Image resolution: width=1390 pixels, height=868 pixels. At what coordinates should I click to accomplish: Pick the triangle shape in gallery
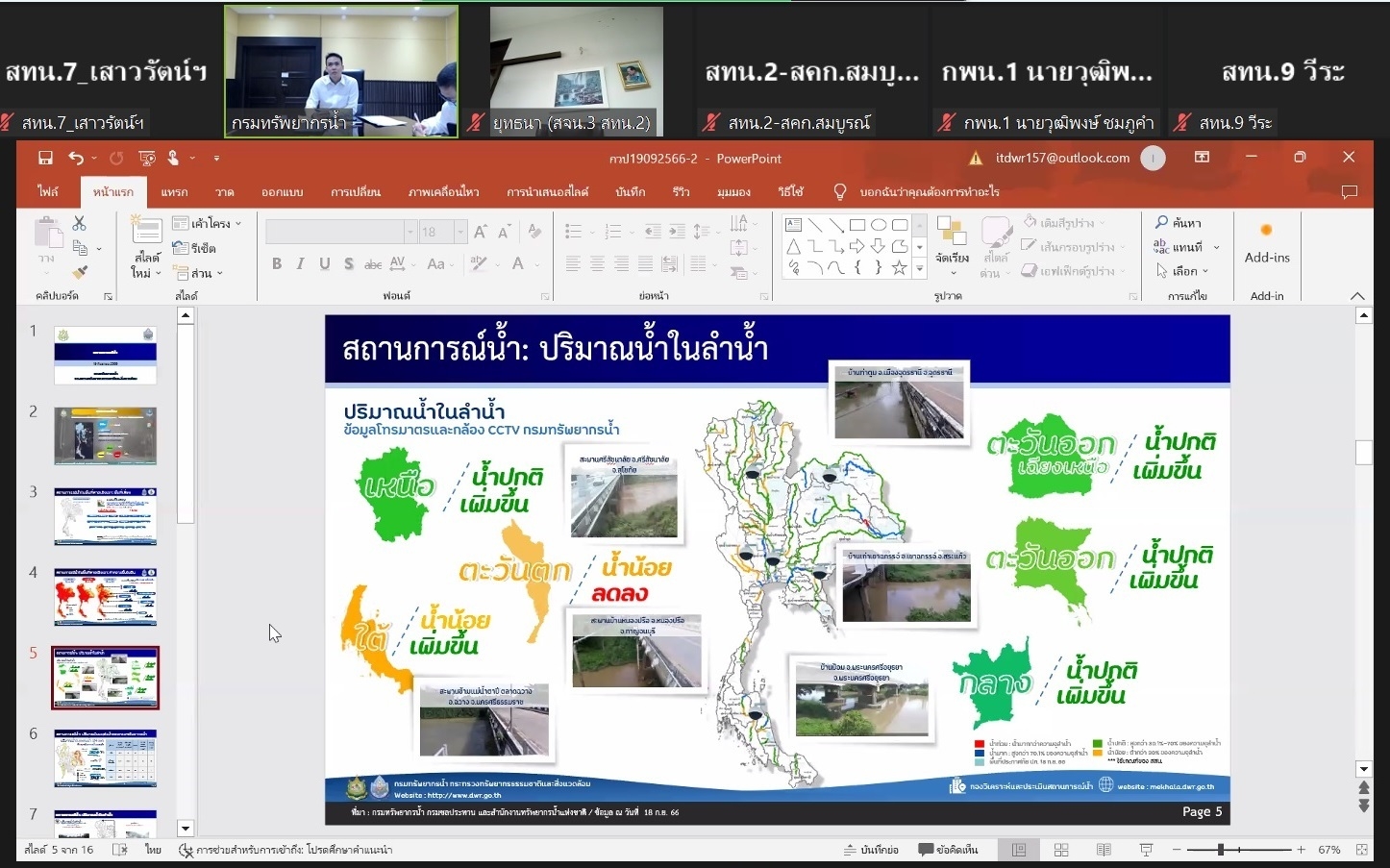pos(794,247)
